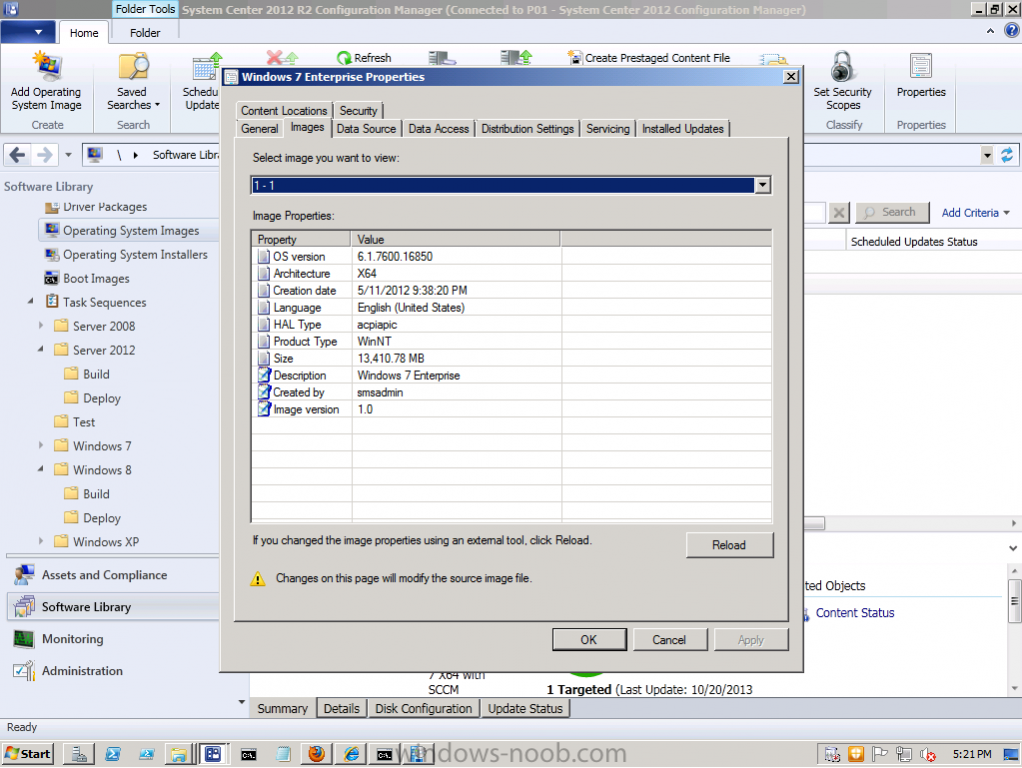Click the address bar refresh icon
The image size is (1022, 768).
pyautogui.click(x=1007, y=155)
